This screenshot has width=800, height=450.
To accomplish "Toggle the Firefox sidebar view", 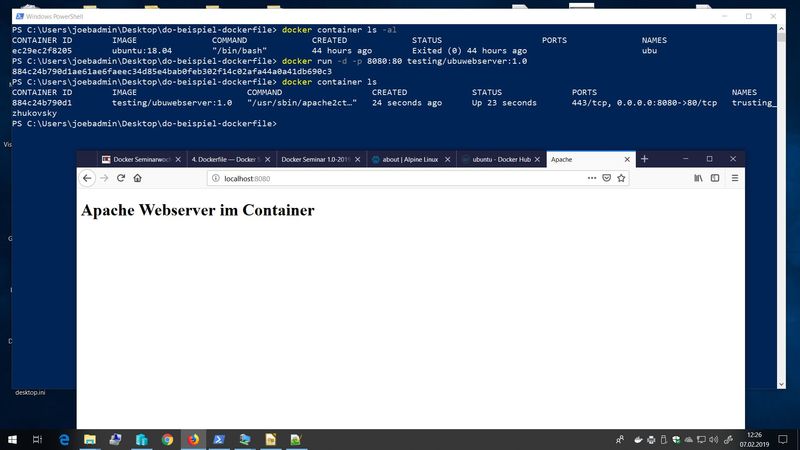I will click(x=714, y=178).
